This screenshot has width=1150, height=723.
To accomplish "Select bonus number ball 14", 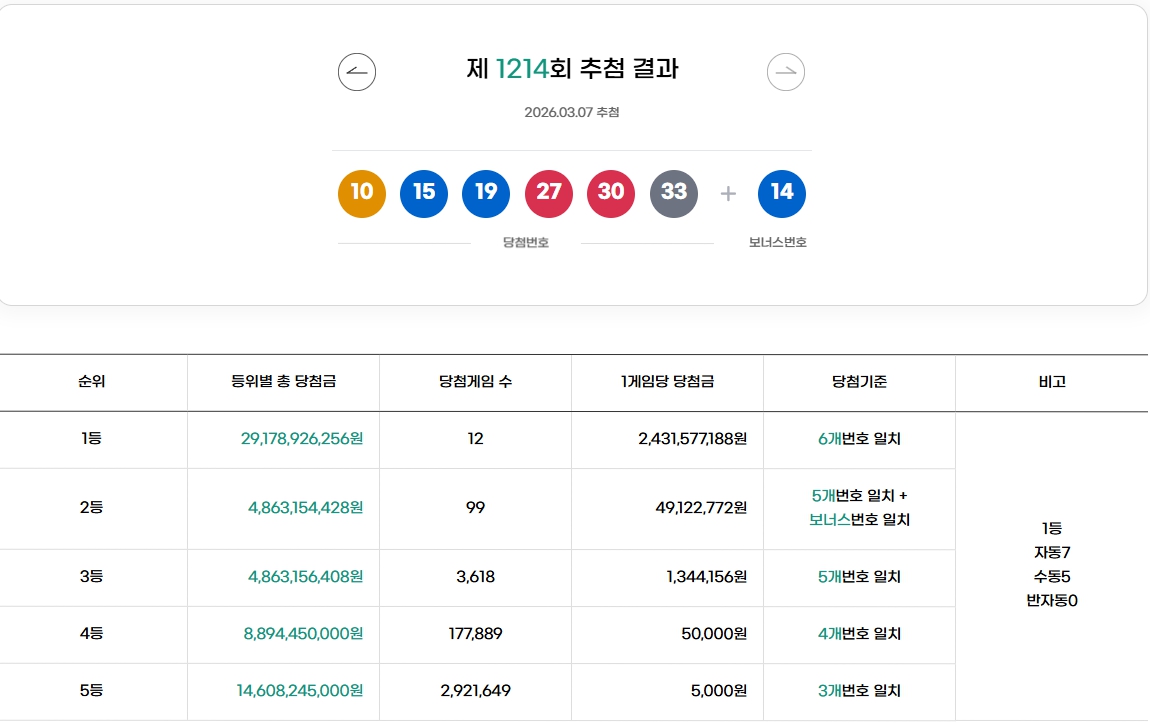I will (782, 193).
